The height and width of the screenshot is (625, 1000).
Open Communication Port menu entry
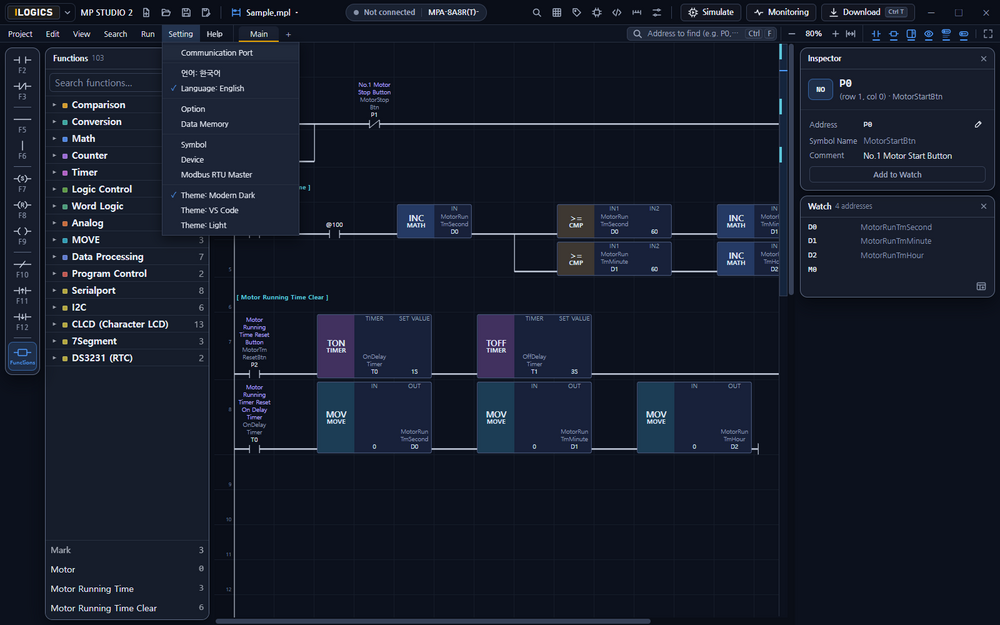click(217, 52)
